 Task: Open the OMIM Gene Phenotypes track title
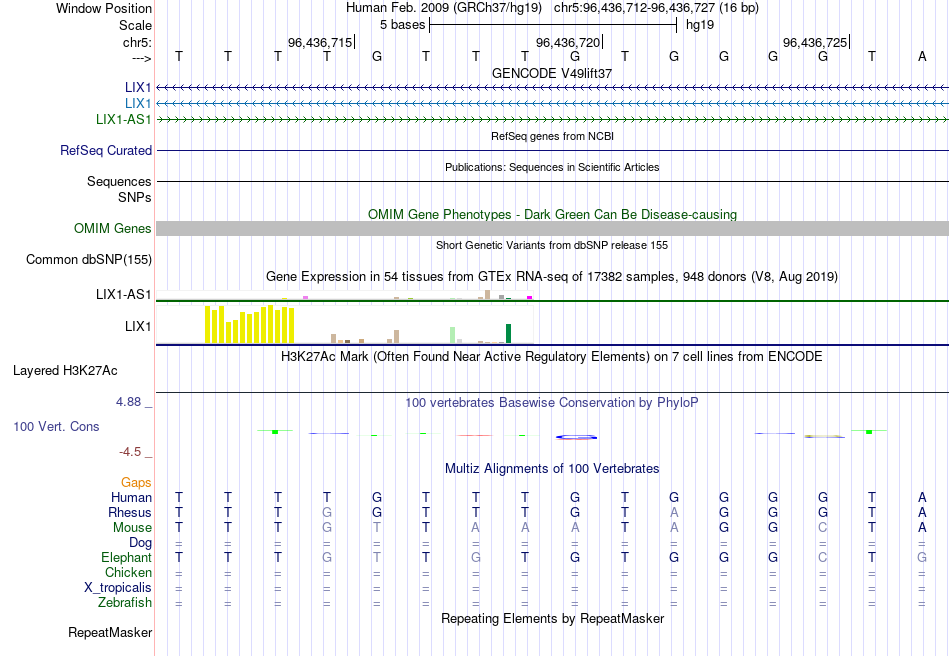click(x=552, y=214)
